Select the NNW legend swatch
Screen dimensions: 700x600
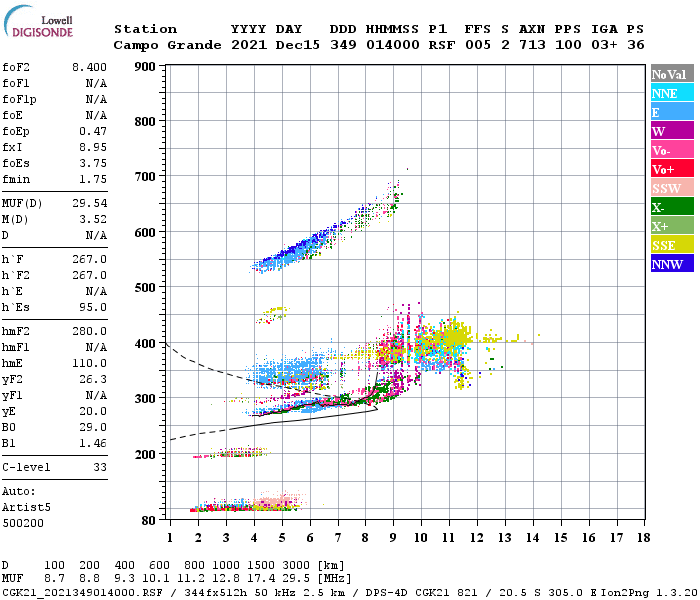pos(672,263)
